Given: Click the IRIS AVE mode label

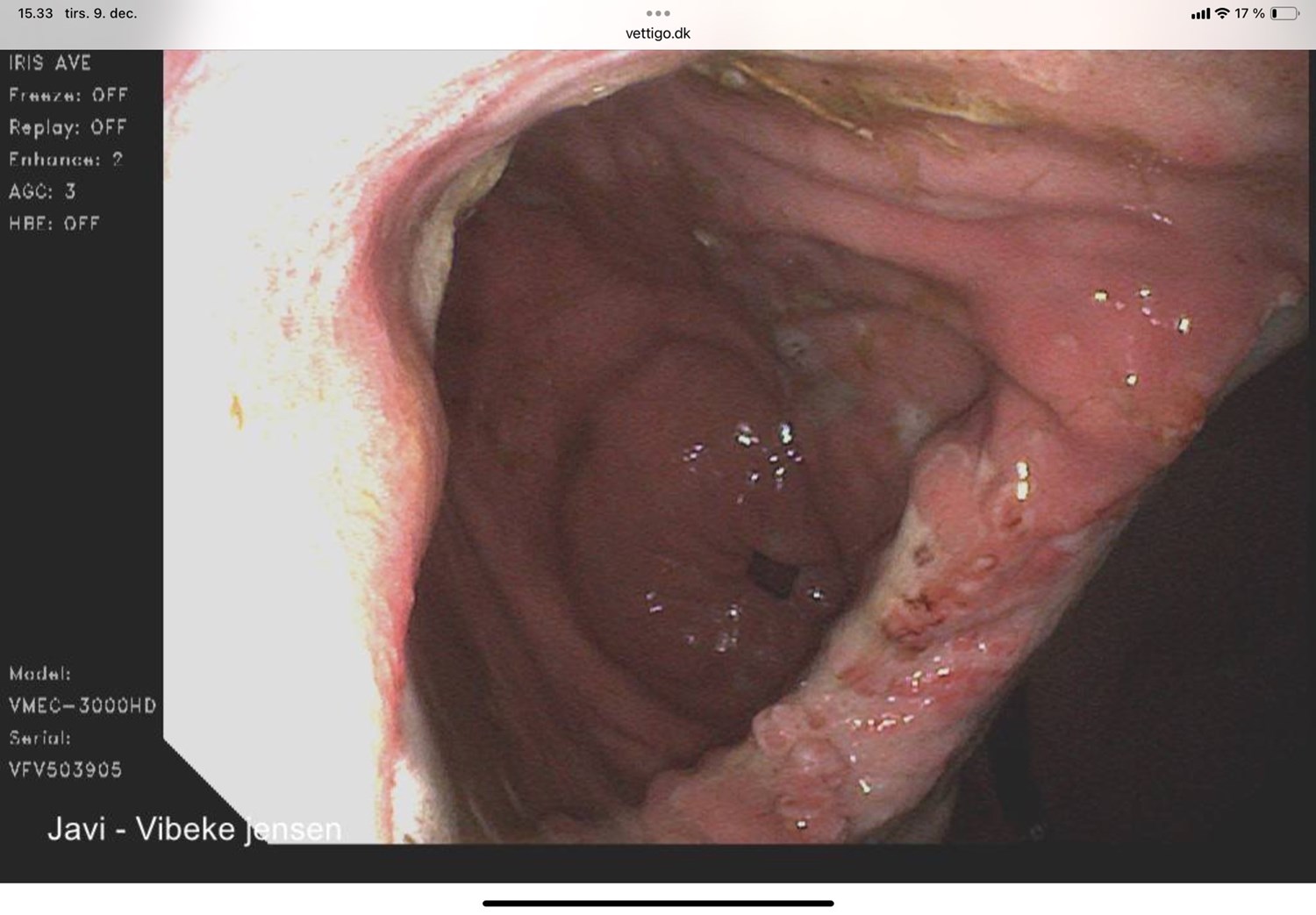Looking at the screenshot, I should point(50,63).
